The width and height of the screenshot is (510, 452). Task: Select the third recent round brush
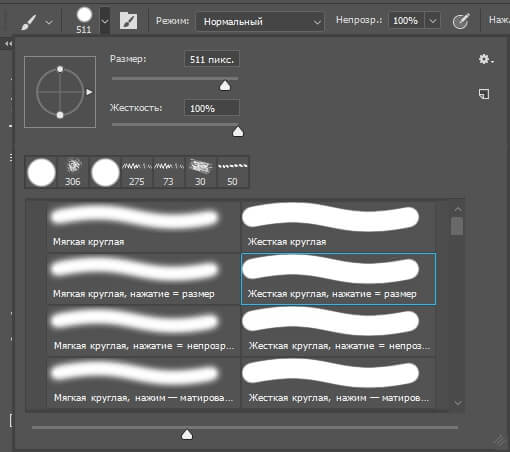pyautogui.click(x=105, y=172)
